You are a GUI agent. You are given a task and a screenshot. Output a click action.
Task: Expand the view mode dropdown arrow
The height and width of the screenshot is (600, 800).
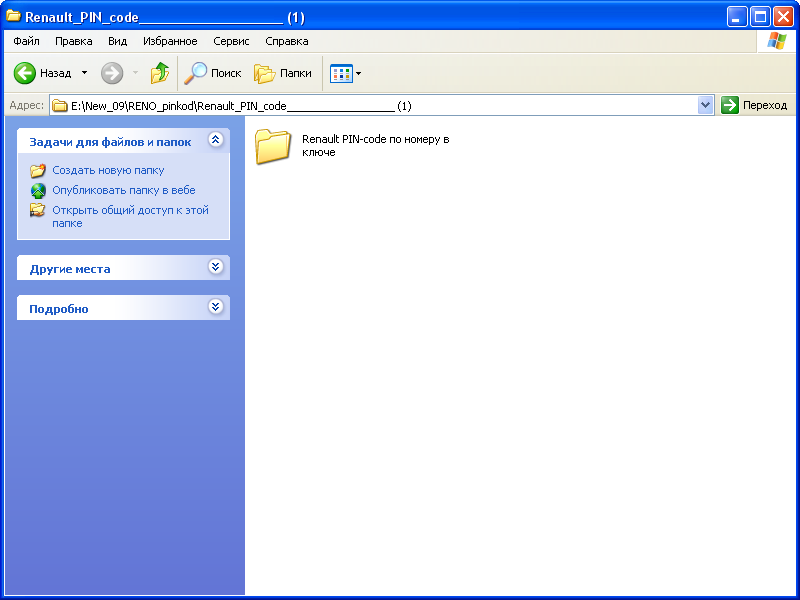[x=358, y=73]
